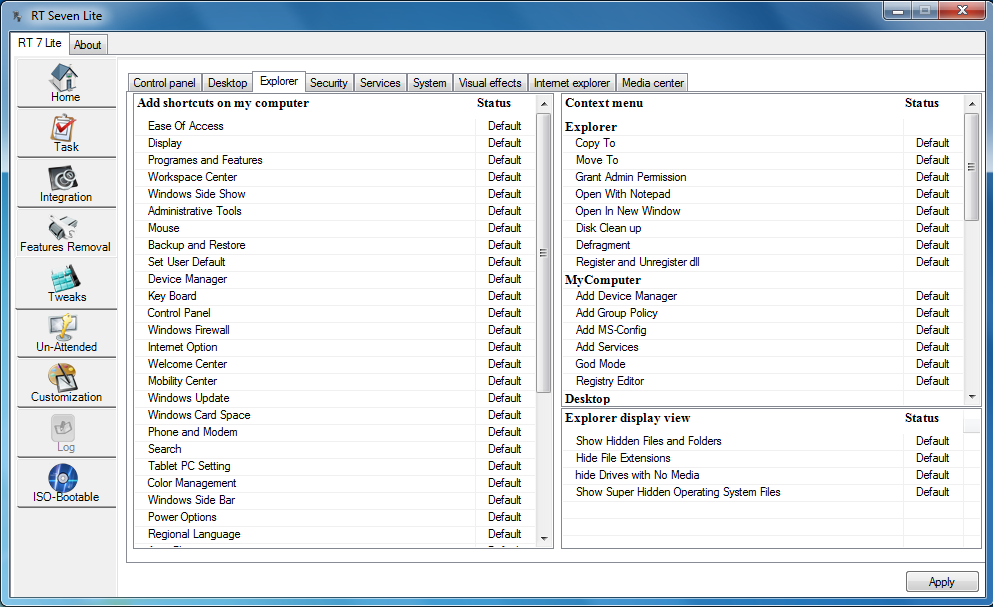This screenshot has width=993, height=607.
Task: Click the Context menu scrollbar thumb
Action: click(x=971, y=167)
